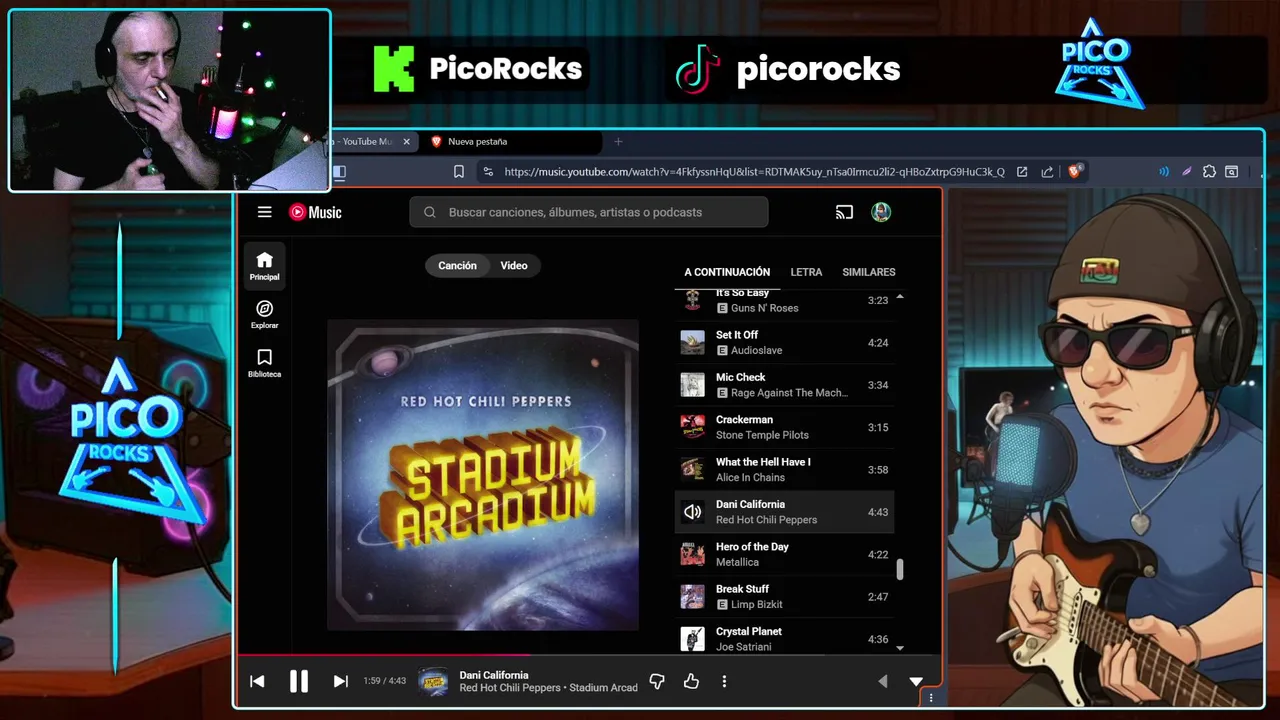The image size is (1280, 720).
Task: Open the SIMILARES tab
Action: point(869,272)
